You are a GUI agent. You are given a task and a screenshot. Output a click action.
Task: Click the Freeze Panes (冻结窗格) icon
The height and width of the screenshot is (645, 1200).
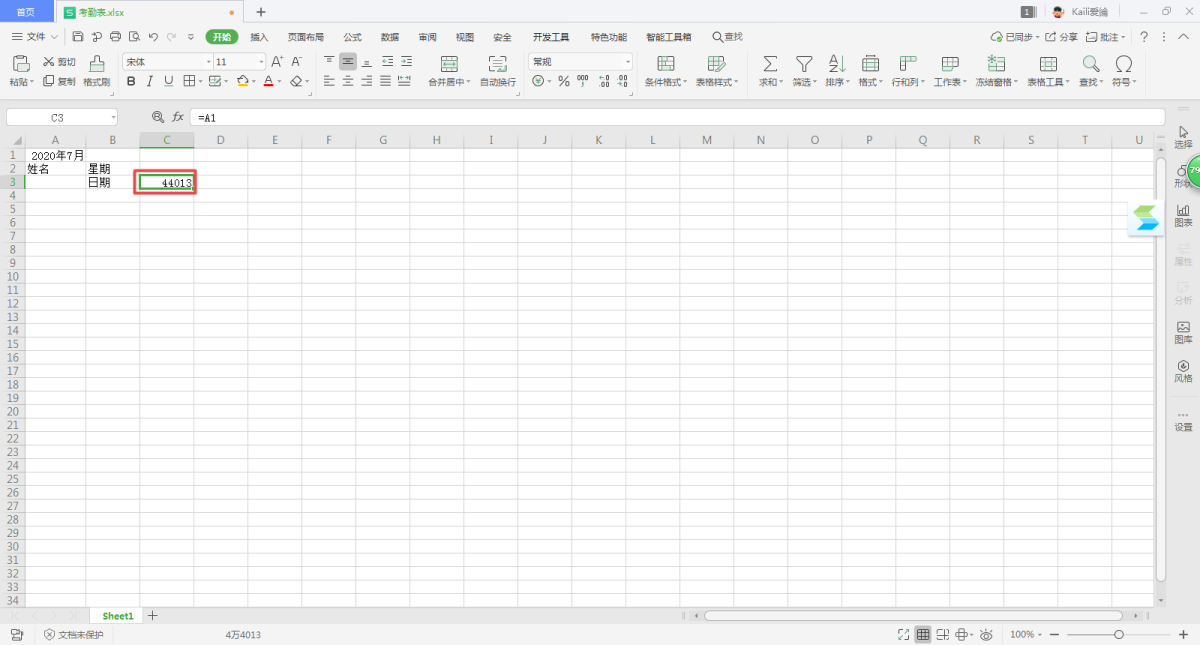996,64
